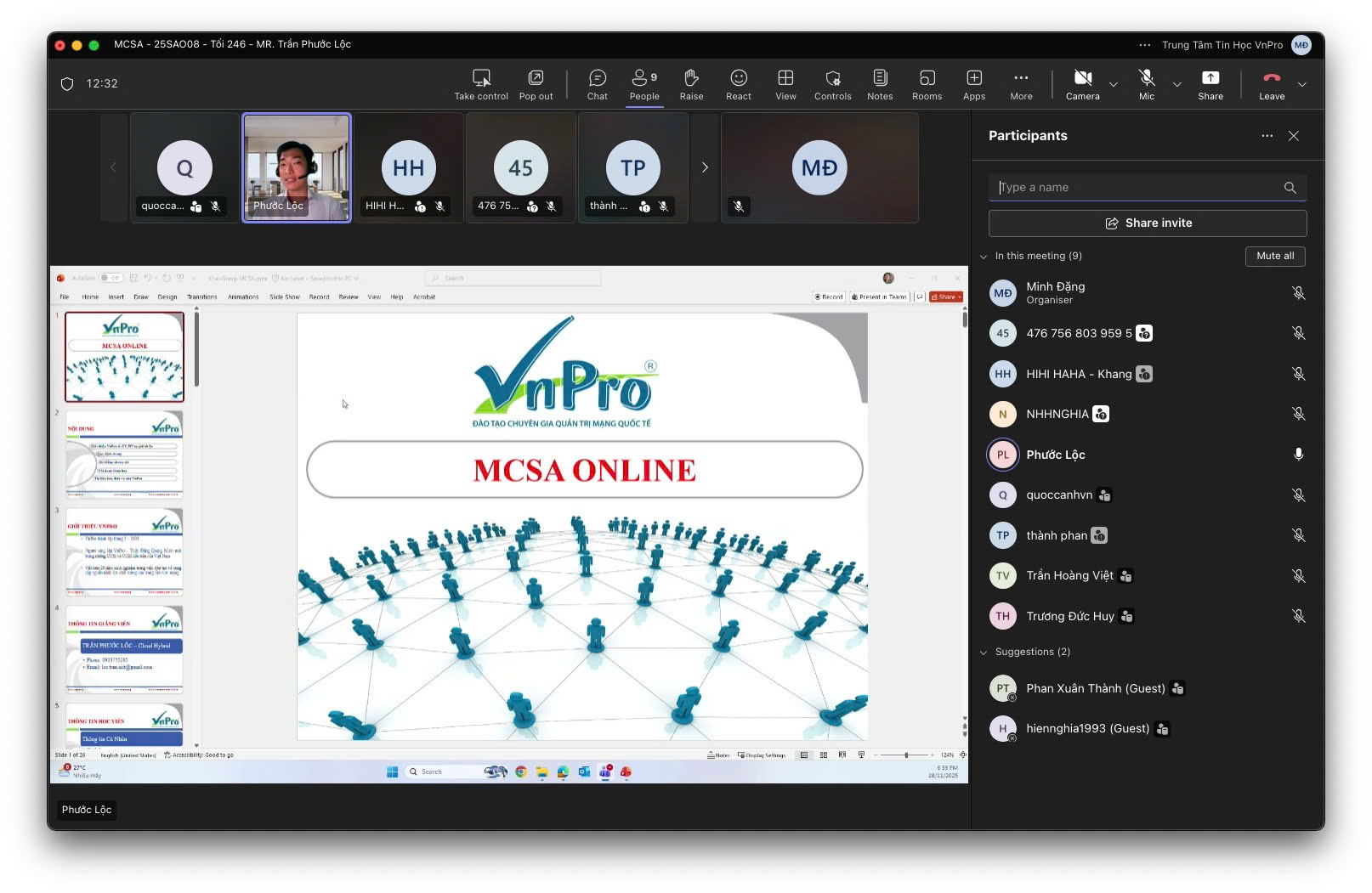This screenshot has width=1372, height=893.
Task: Turn on the Camera
Action: [x=1083, y=84]
